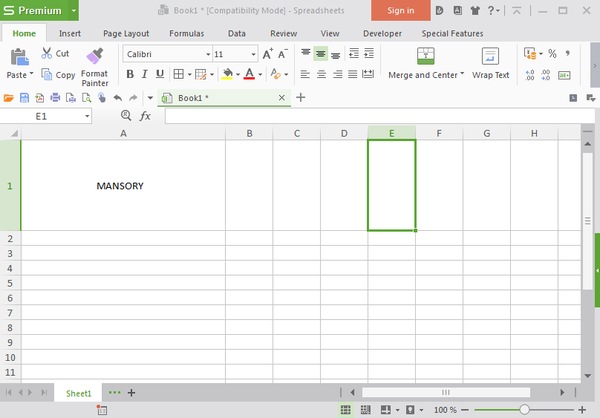Click the Premium application menu button
This screenshot has height=418, width=600.
click(37, 10)
